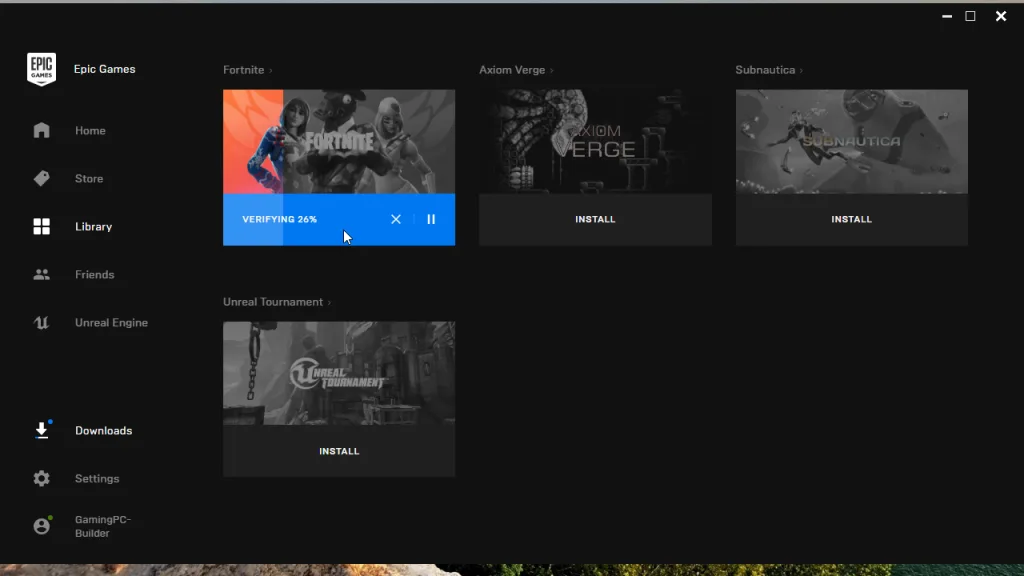
Task: Expand the chevron beside Fortnite title
Action: pyautogui.click(x=270, y=71)
